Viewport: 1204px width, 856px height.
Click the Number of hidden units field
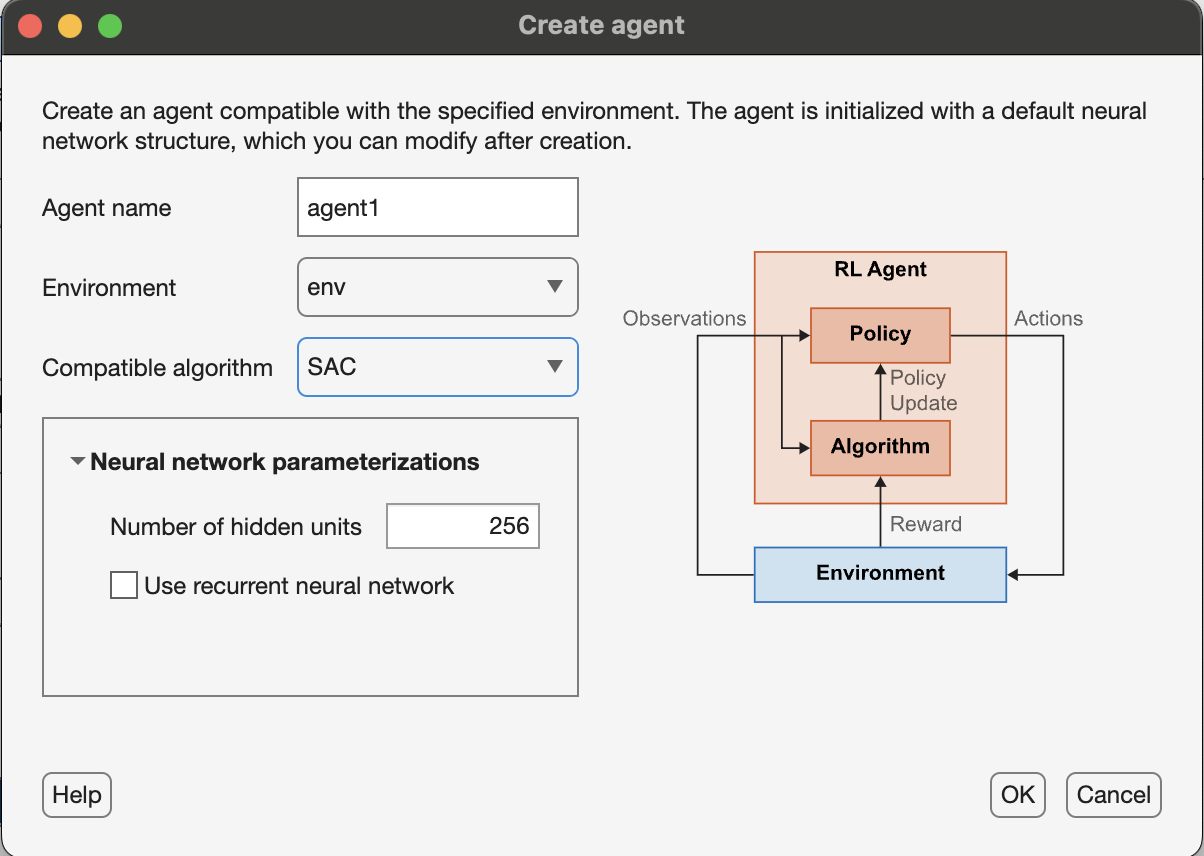pos(462,526)
